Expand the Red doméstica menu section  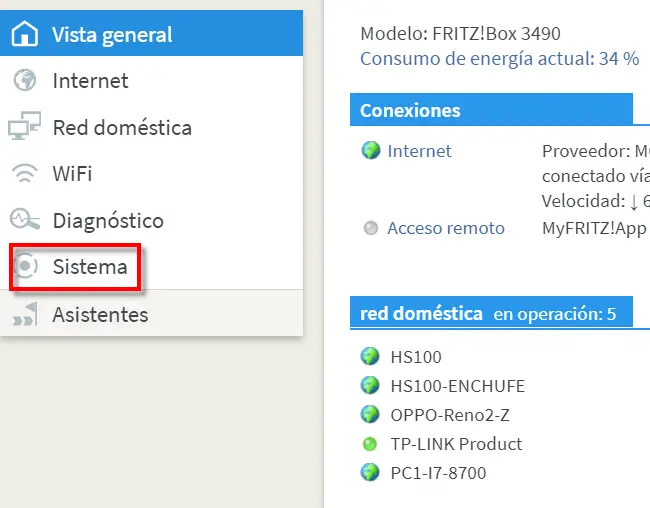tap(122, 127)
